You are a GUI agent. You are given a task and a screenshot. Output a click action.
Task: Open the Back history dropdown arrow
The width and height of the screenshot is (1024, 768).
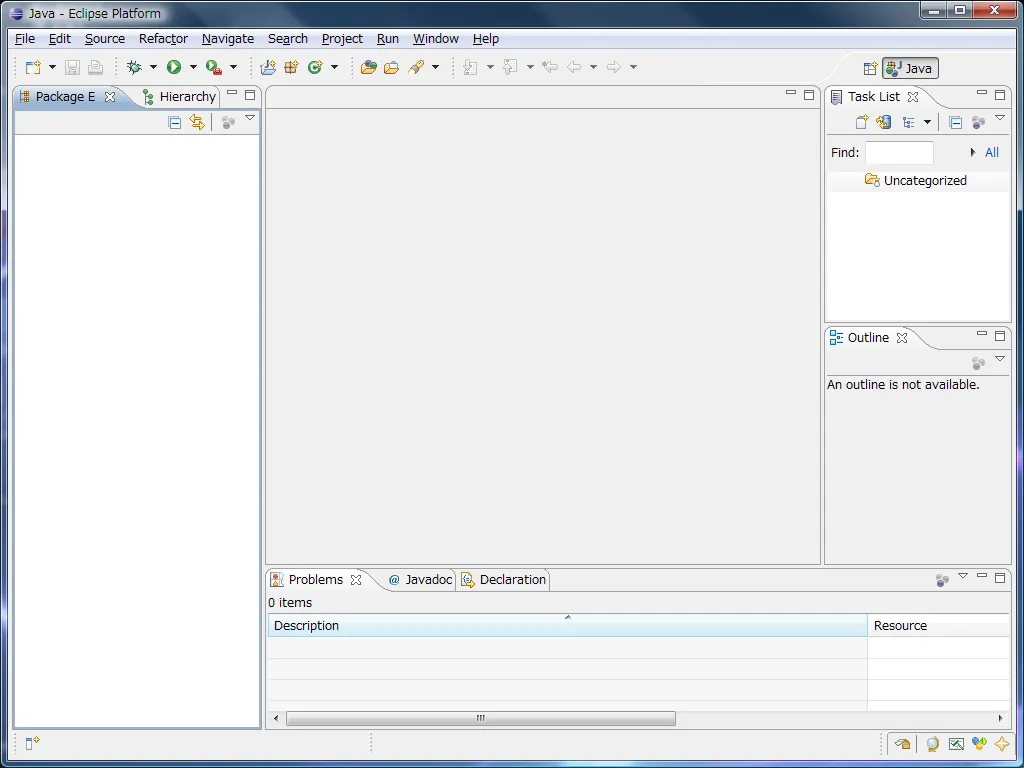(x=593, y=67)
